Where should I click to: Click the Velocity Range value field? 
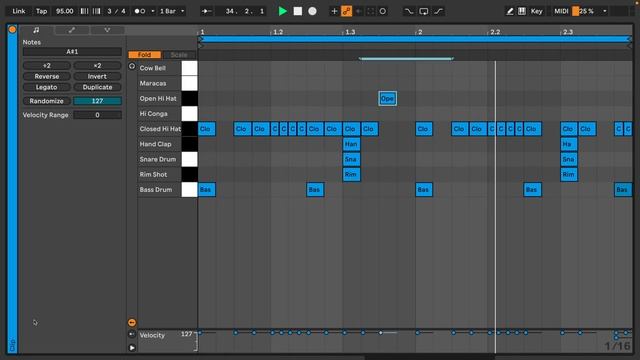pos(97,115)
